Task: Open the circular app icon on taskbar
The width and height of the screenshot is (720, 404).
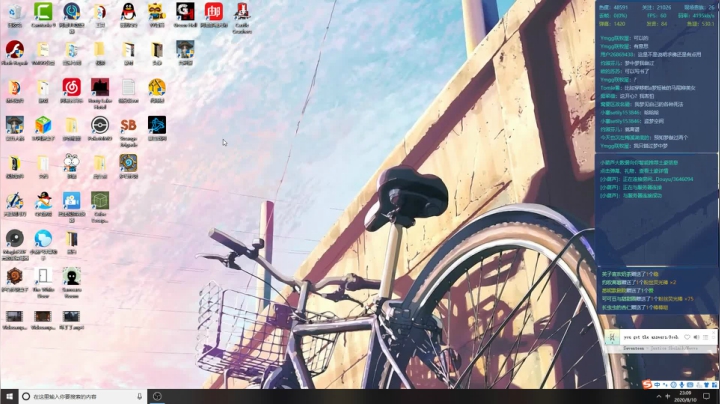Action: (157, 396)
